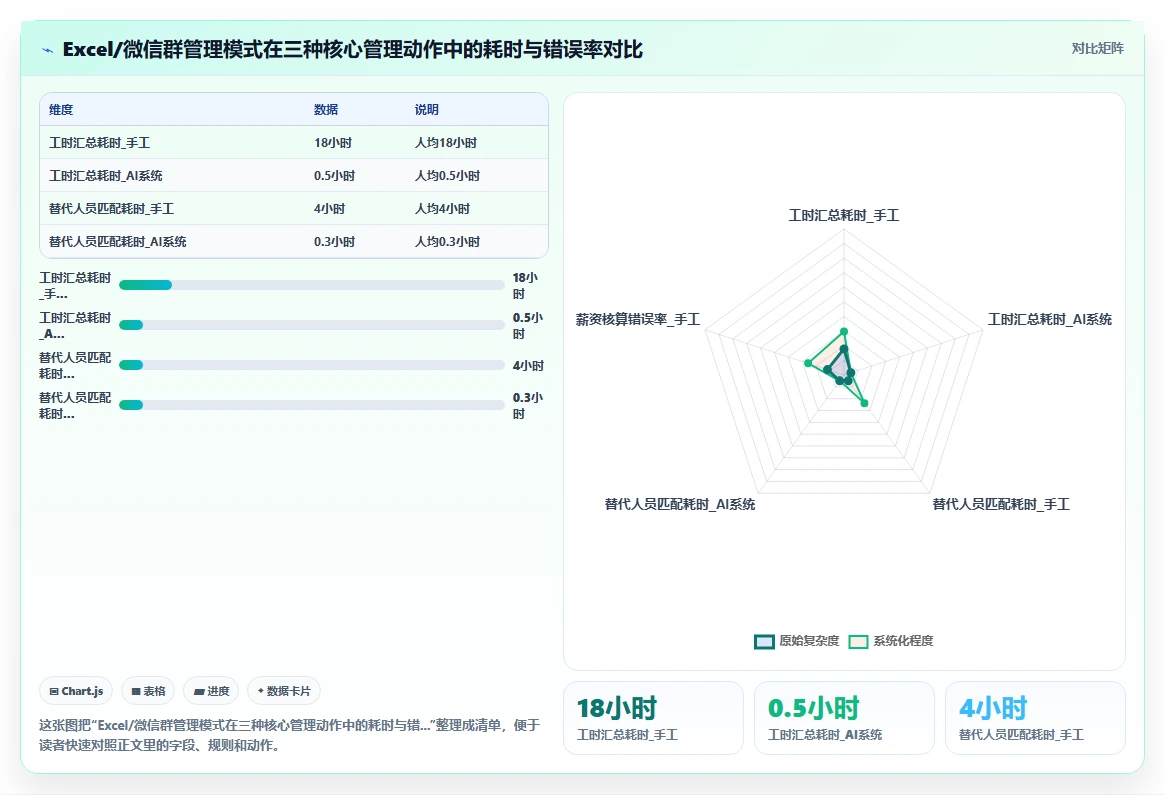Click the table cell 人均0.5小时
This screenshot has height=795, width=1165.
point(447,176)
